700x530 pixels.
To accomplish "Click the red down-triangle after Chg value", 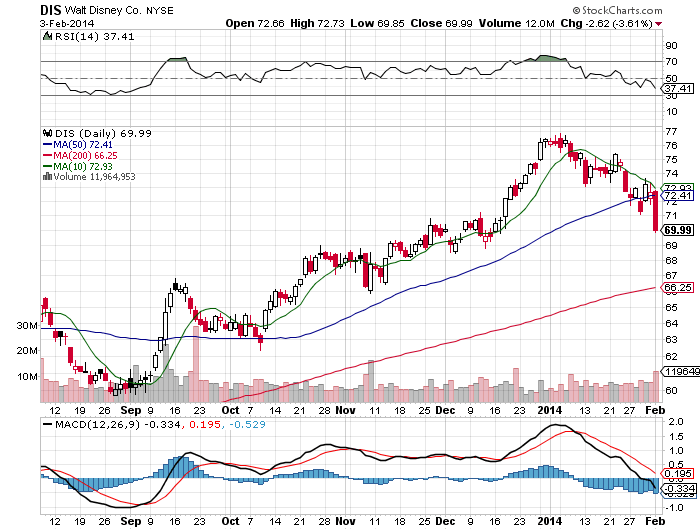I will 659,24.
